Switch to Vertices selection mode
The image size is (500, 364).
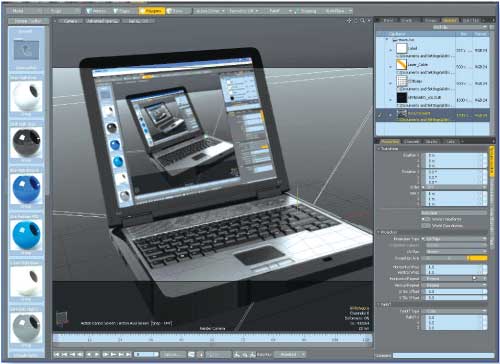tap(96, 11)
